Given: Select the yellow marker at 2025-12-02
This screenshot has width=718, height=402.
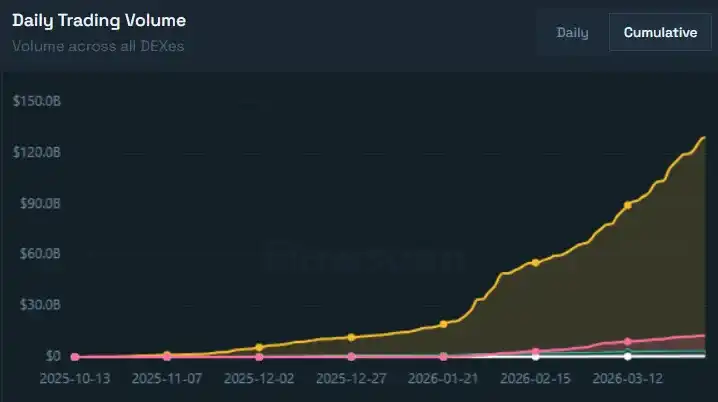Looking at the screenshot, I should pos(259,347).
